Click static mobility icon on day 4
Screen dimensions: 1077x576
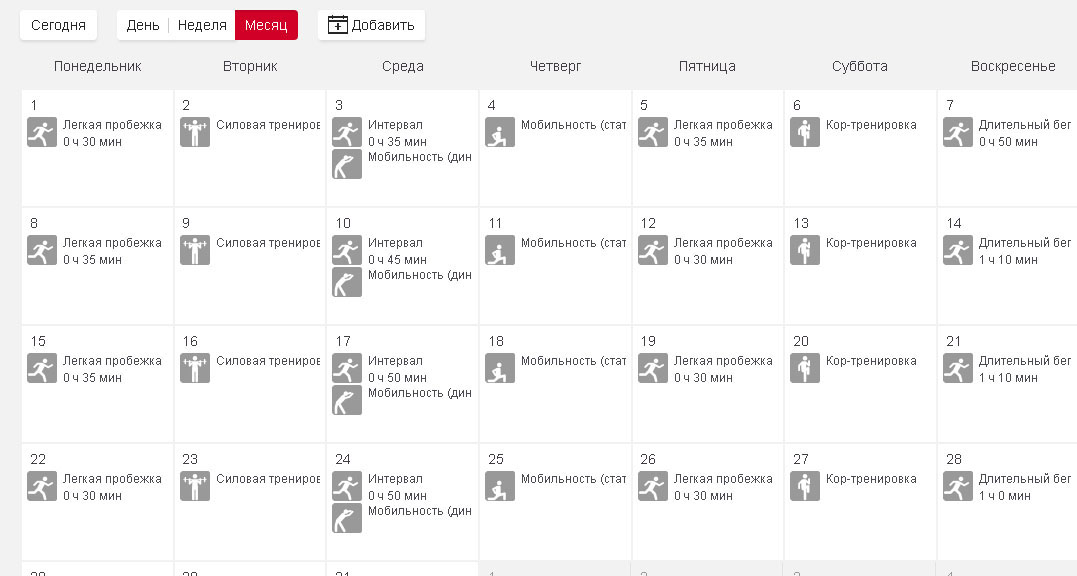pyautogui.click(x=500, y=133)
